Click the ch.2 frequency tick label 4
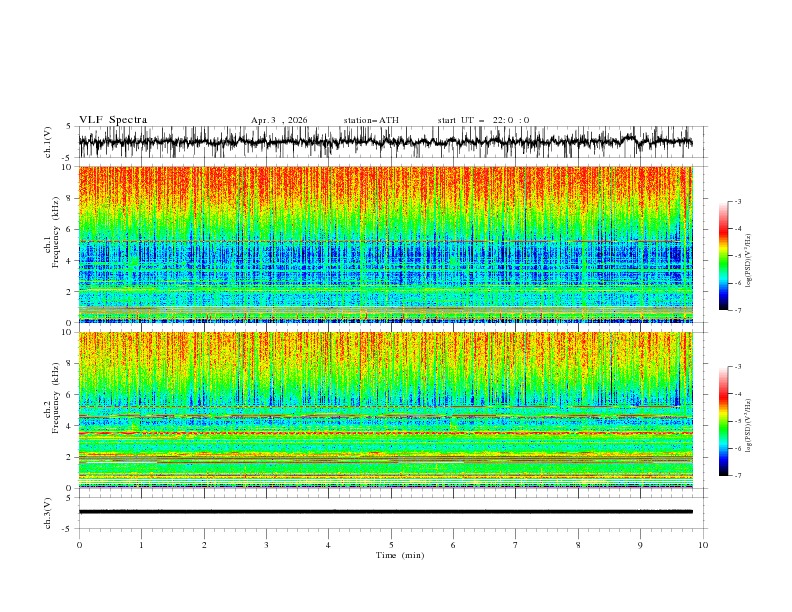Screen dimensions: 792x612 (x=69, y=426)
